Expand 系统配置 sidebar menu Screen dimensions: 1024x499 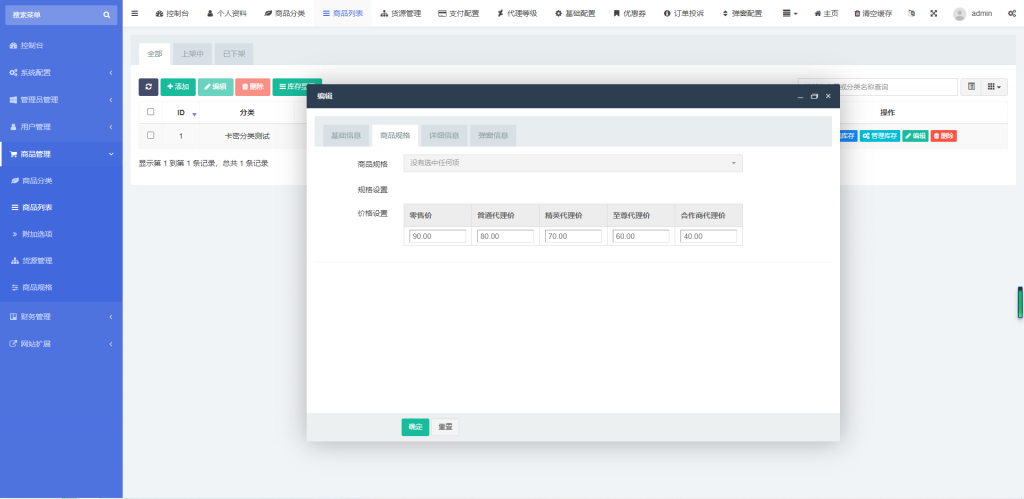tap(61, 72)
